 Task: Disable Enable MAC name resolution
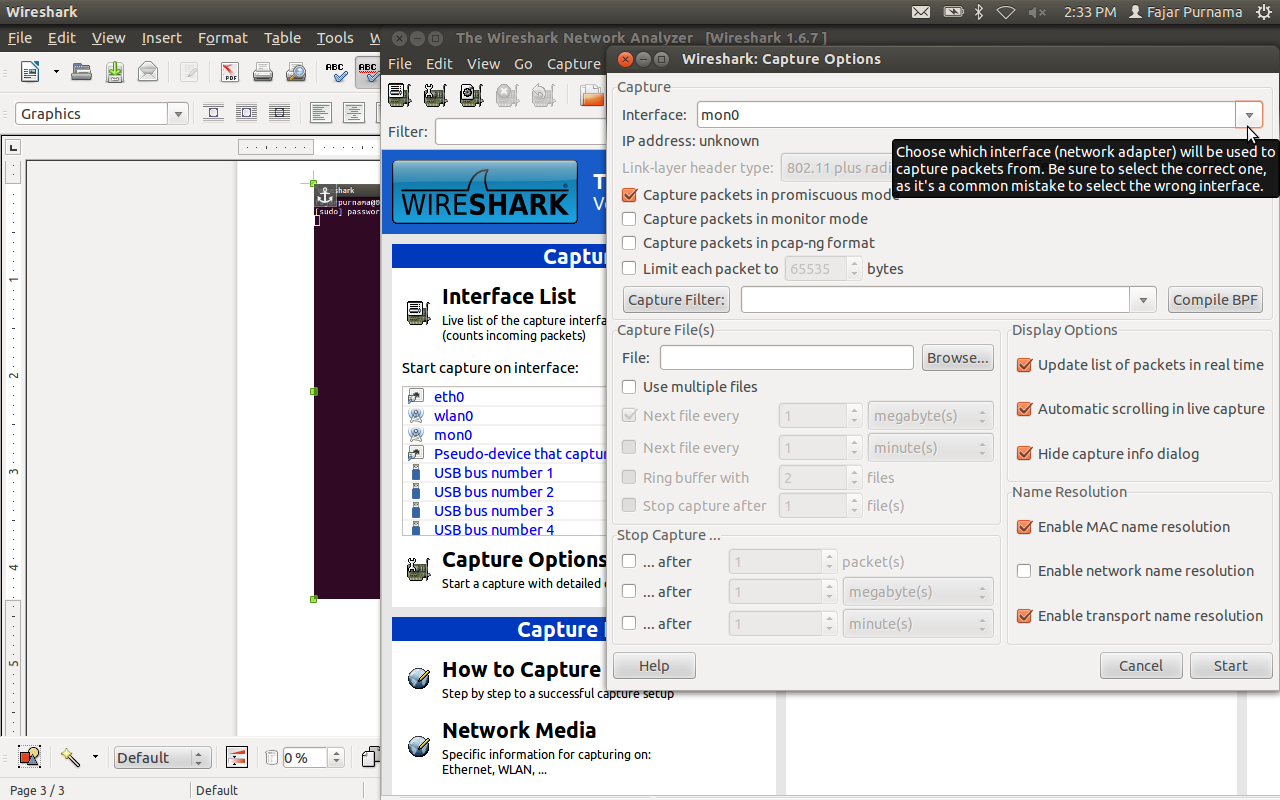(x=1024, y=527)
